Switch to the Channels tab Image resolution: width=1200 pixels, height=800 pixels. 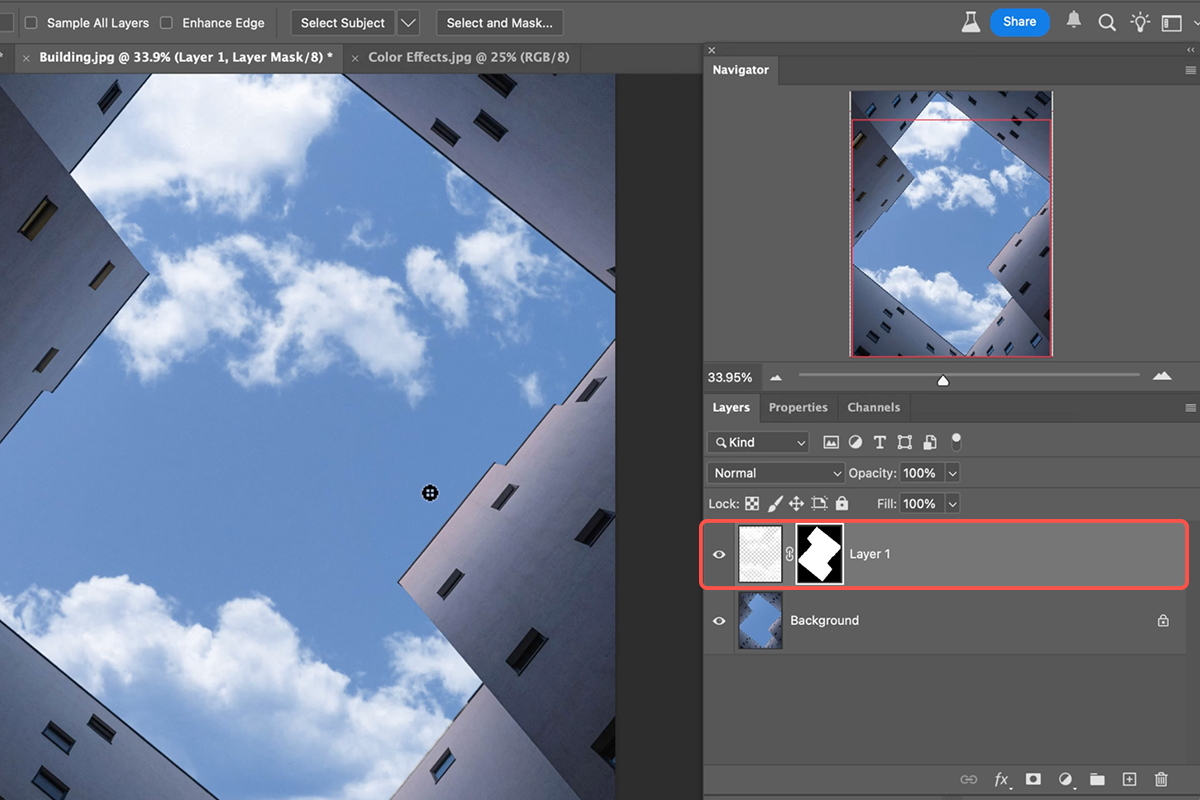coord(873,407)
